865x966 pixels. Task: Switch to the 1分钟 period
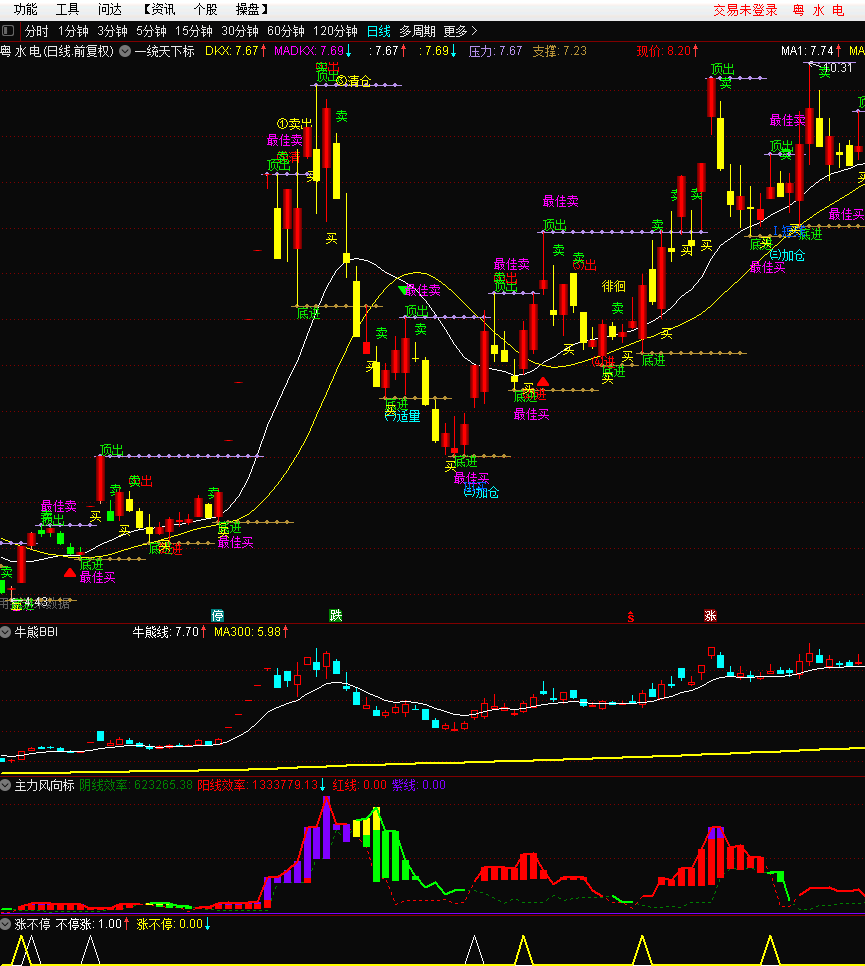pyautogui.click(x=73, y=31)
